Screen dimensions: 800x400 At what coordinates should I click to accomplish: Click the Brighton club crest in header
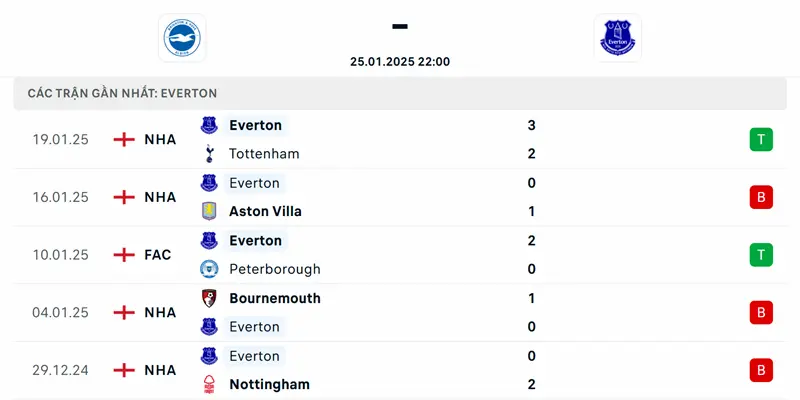(181, 38)
